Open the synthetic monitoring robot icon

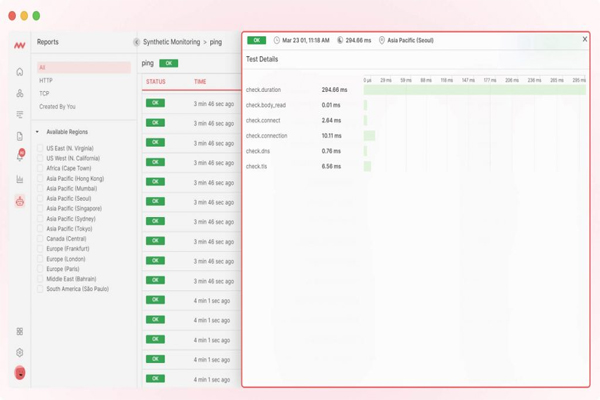tap(20, 201)
